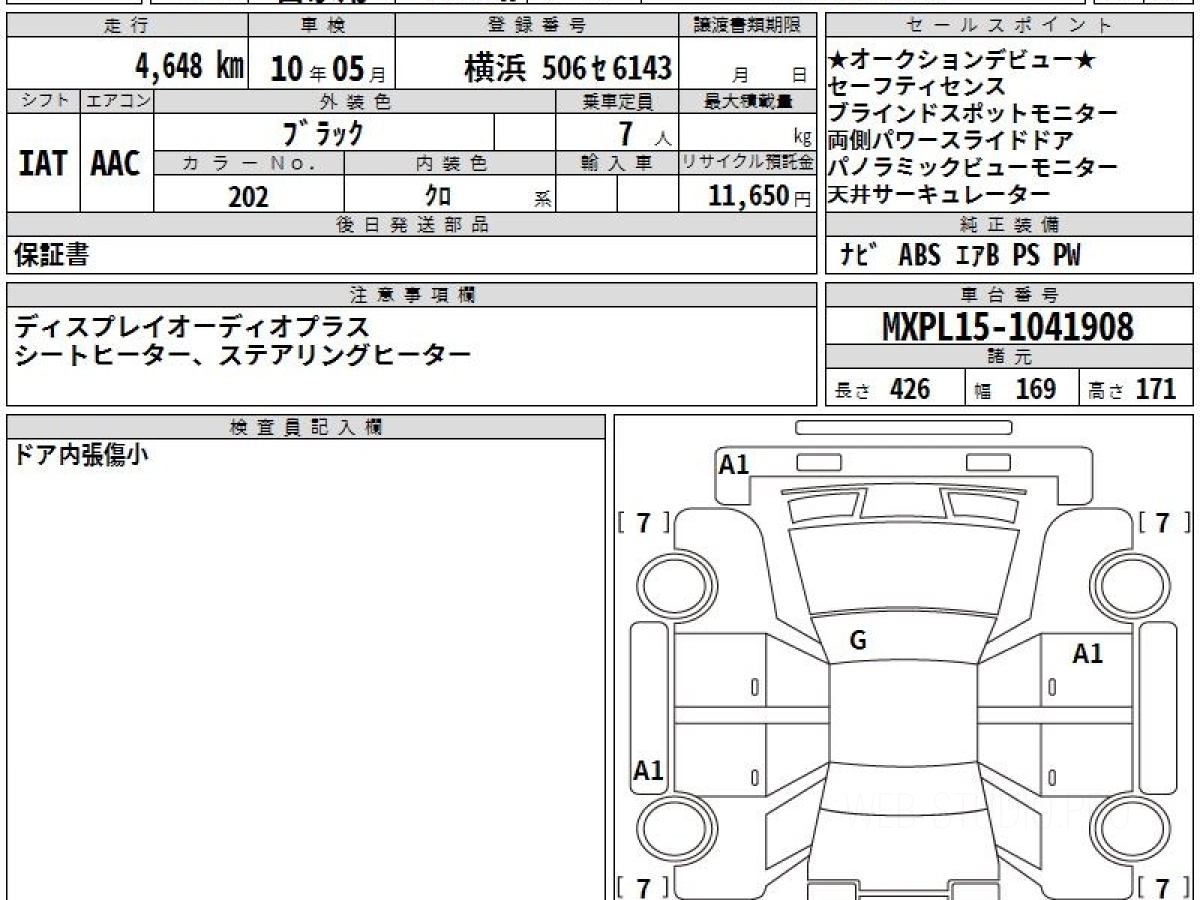This screenshot has height=900, width=1200.
Task: Click the セールスポイント header
Action: coord(1009,26)
